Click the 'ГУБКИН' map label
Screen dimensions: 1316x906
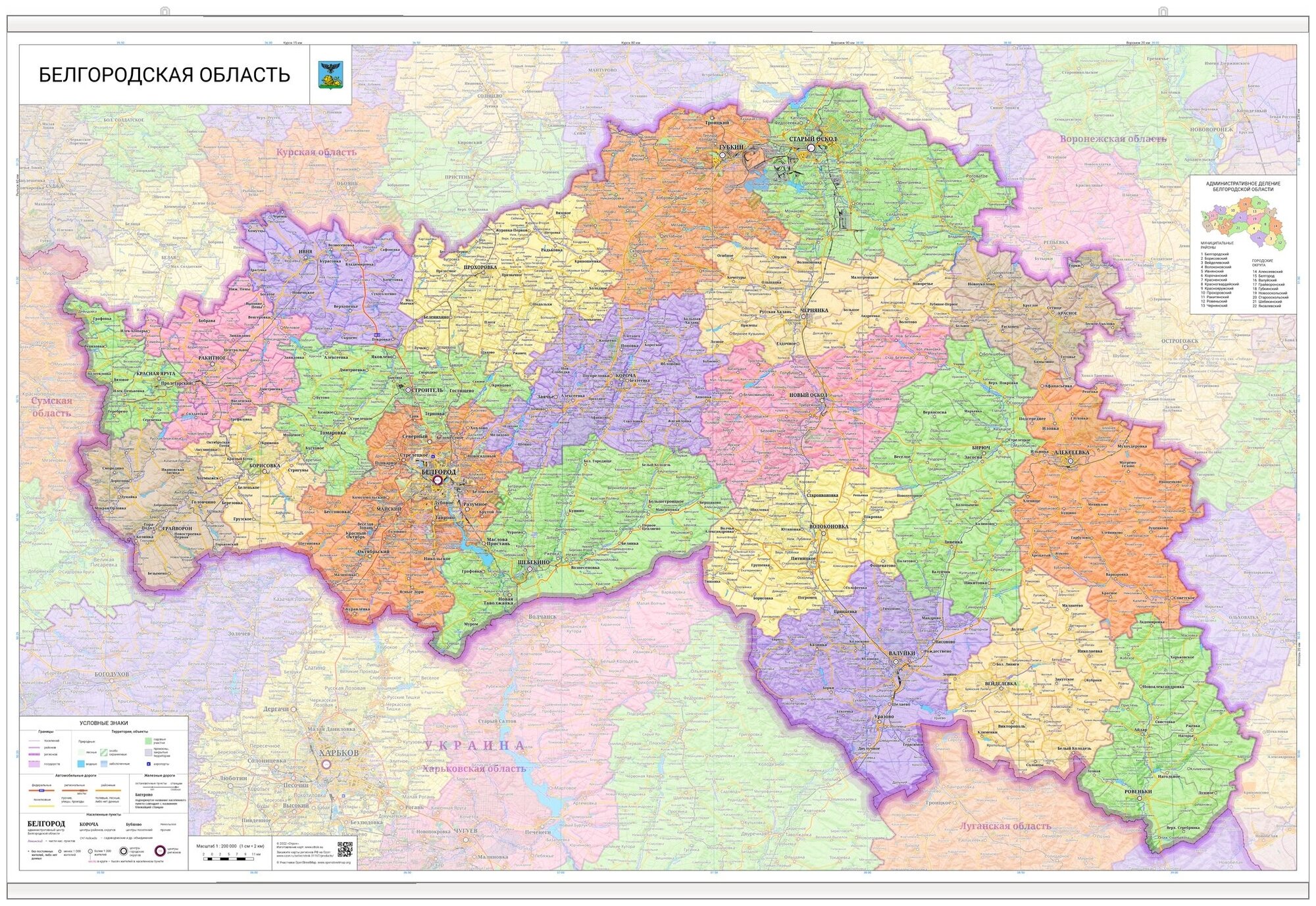pos(731,147)
